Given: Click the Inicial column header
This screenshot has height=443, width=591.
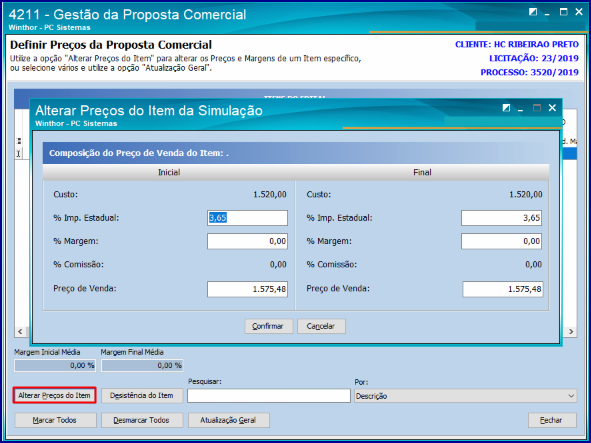Looking at the screenshot, I should click(x=169, y=172).
